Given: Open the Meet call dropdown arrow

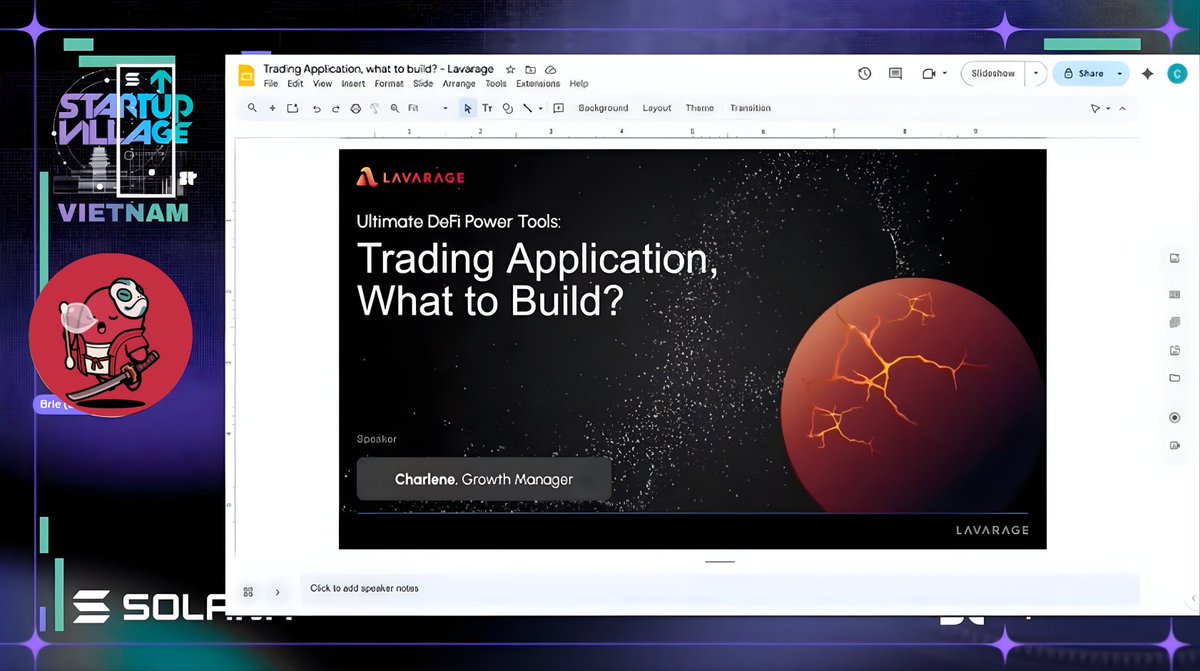Looking at the screenshot, I should tap(943, 73).
